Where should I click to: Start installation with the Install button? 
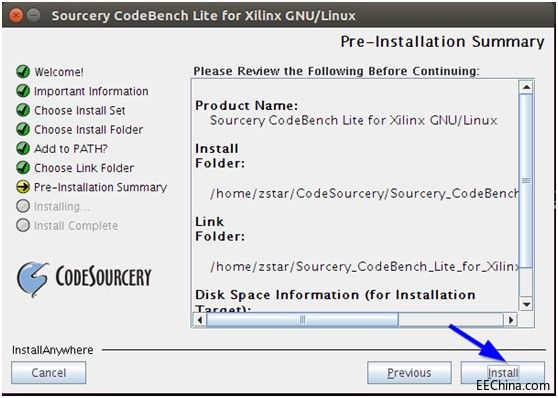tap(503, 373)
